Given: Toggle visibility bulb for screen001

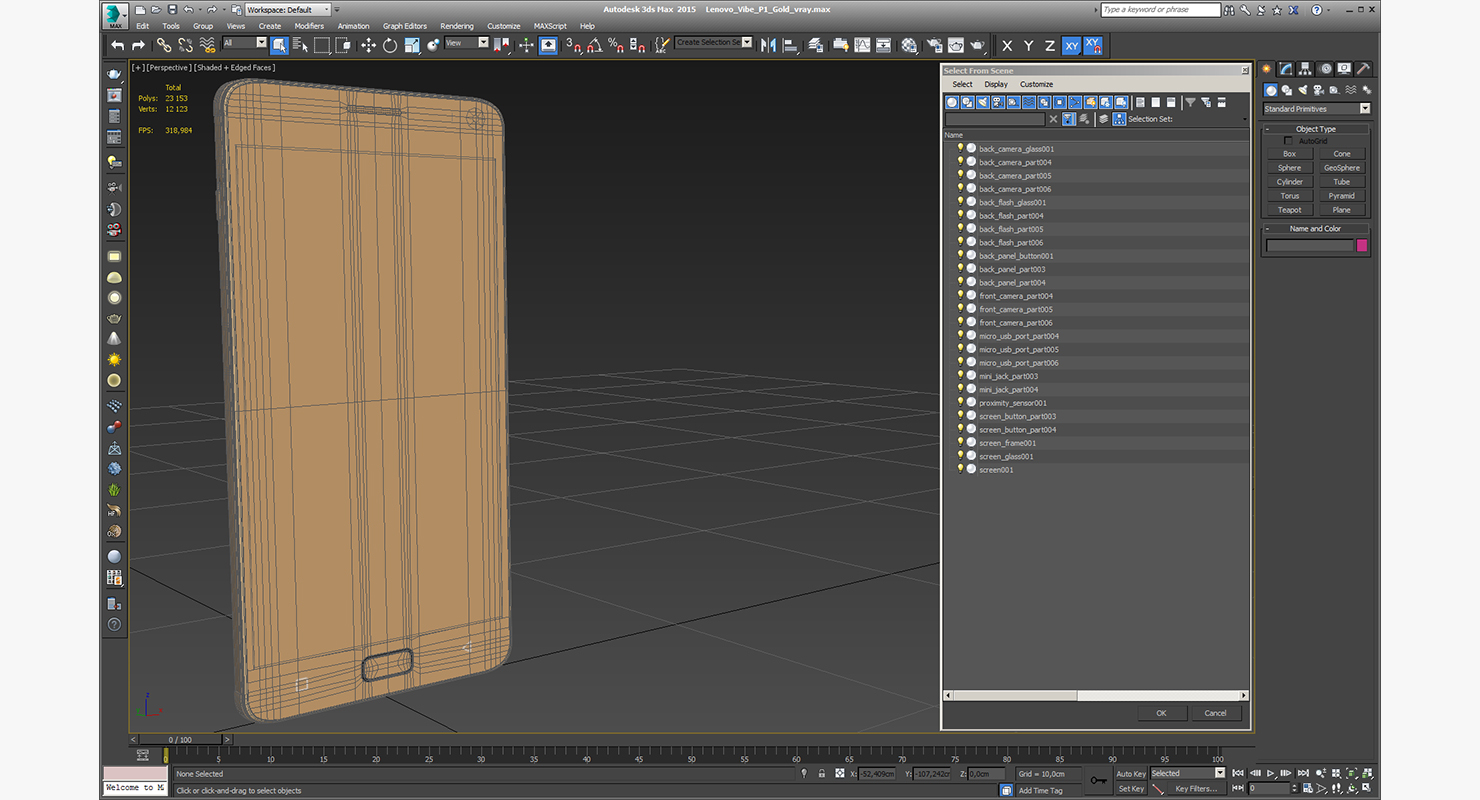Looking at the screenshot, I should pyautogui.click(x=960, y=469).
